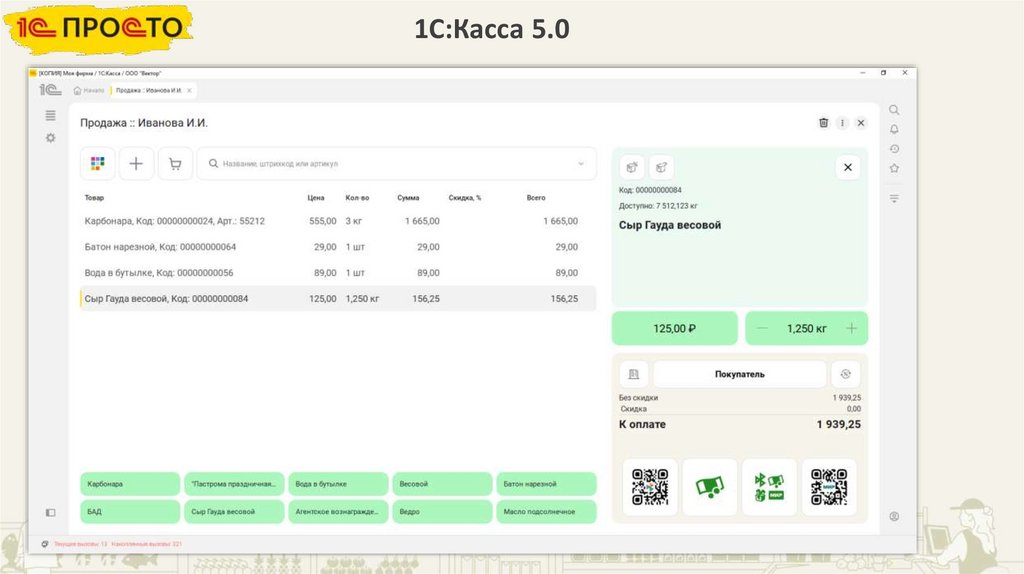Close the Сыр Гауда весовой detail card
The height and width of the screenshot is (574, 1024).
[x=848, y=167]
